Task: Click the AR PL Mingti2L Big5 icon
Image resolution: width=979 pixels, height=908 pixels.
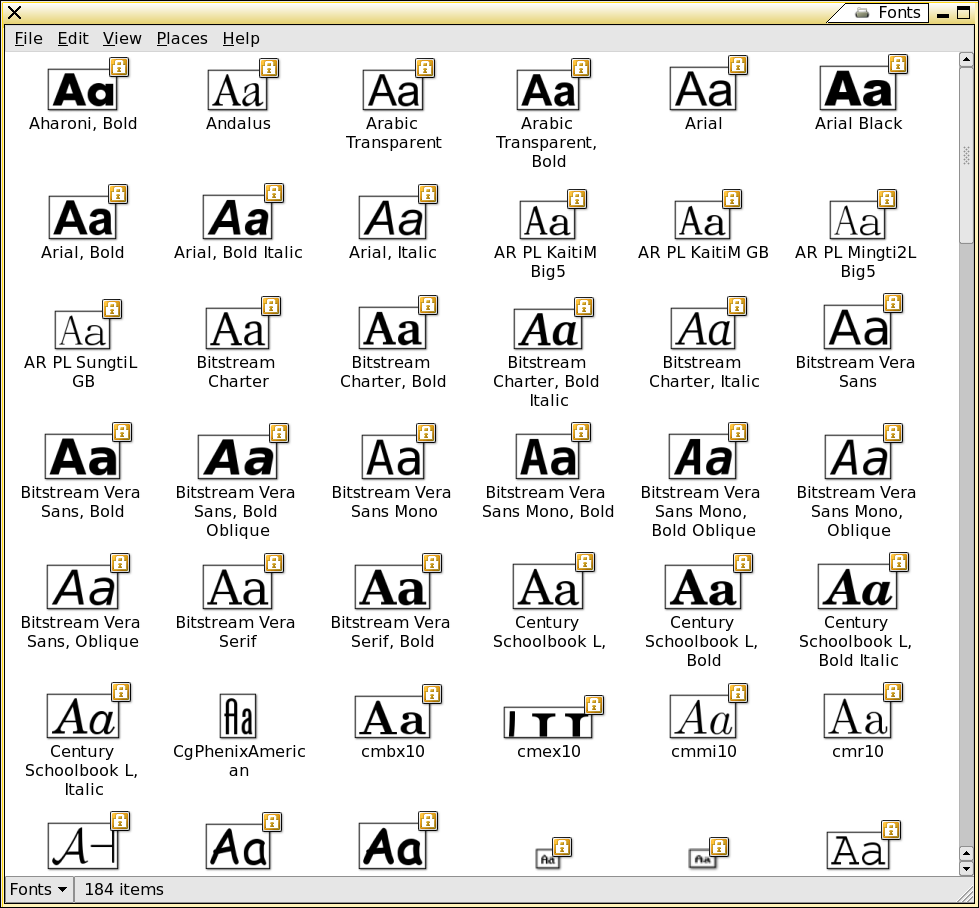Action: pyautogui.click(x=857, y=220)
